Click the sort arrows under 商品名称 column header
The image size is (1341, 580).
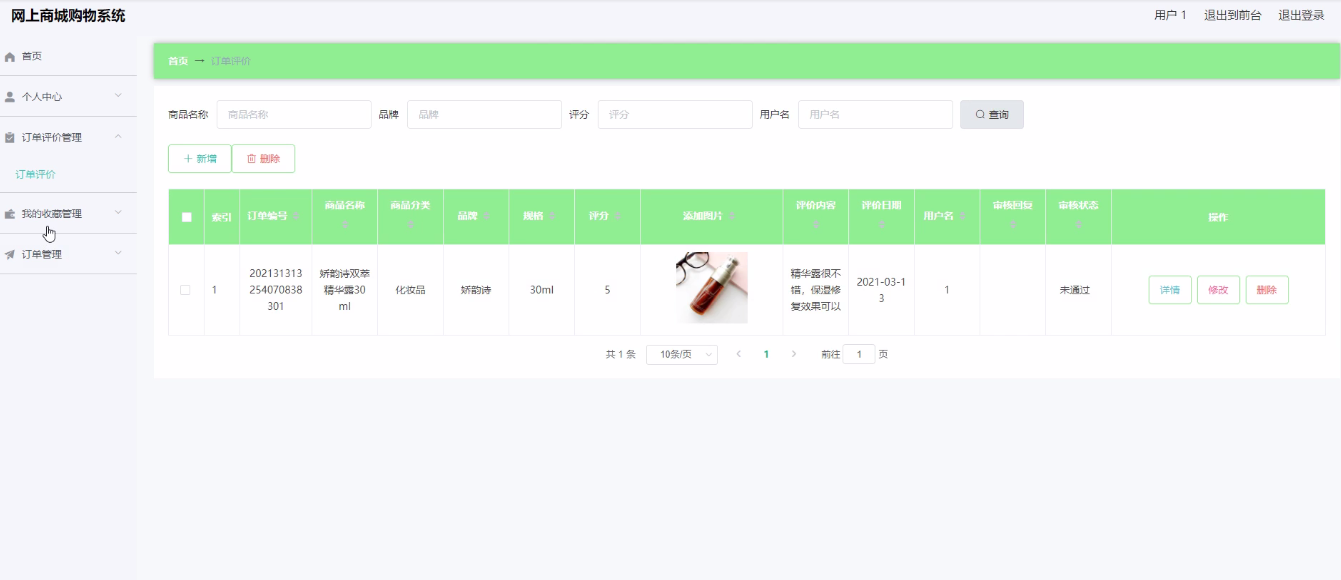[344, 225]
